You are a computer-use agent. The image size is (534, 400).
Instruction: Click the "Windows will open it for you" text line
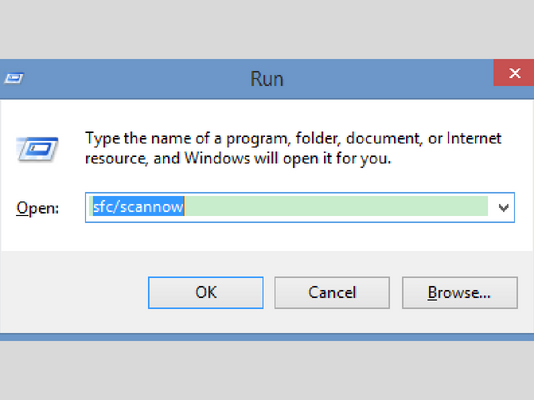[288, 159]
